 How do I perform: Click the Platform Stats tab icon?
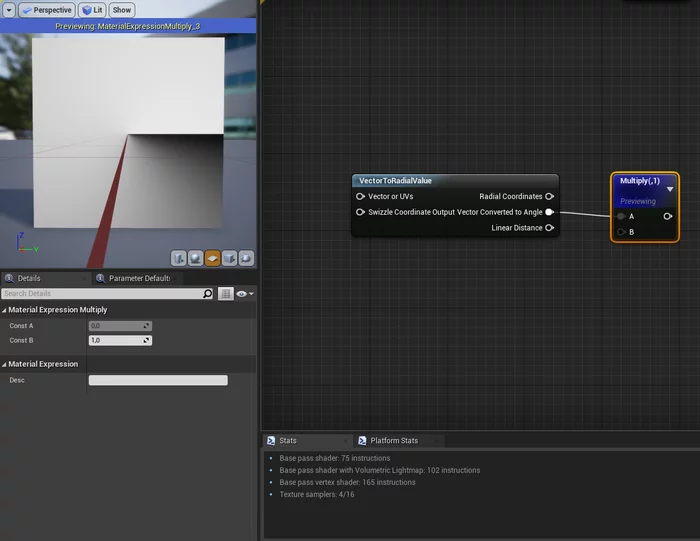tap(362, 441)
